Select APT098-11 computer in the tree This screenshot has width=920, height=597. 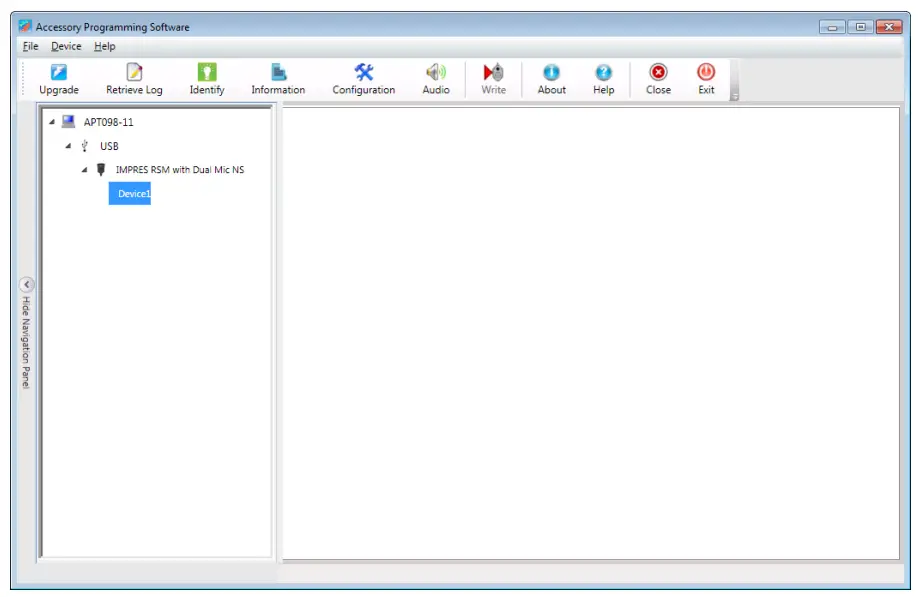point(109,122)
